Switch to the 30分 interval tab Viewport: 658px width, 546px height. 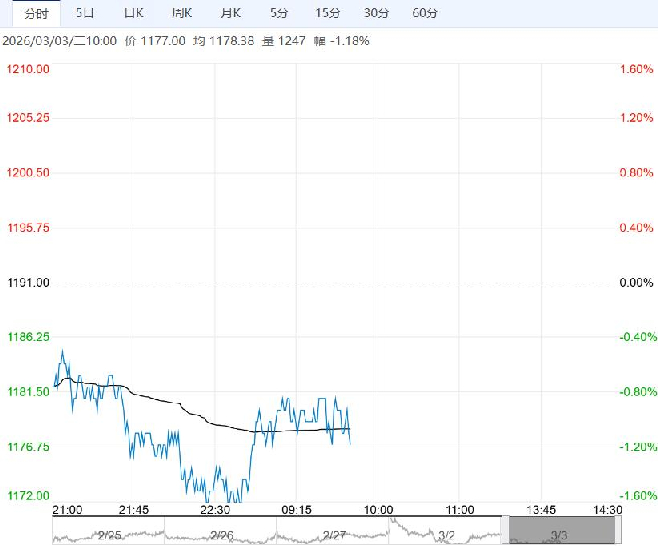pyautogui.click(x=376, y=13)
